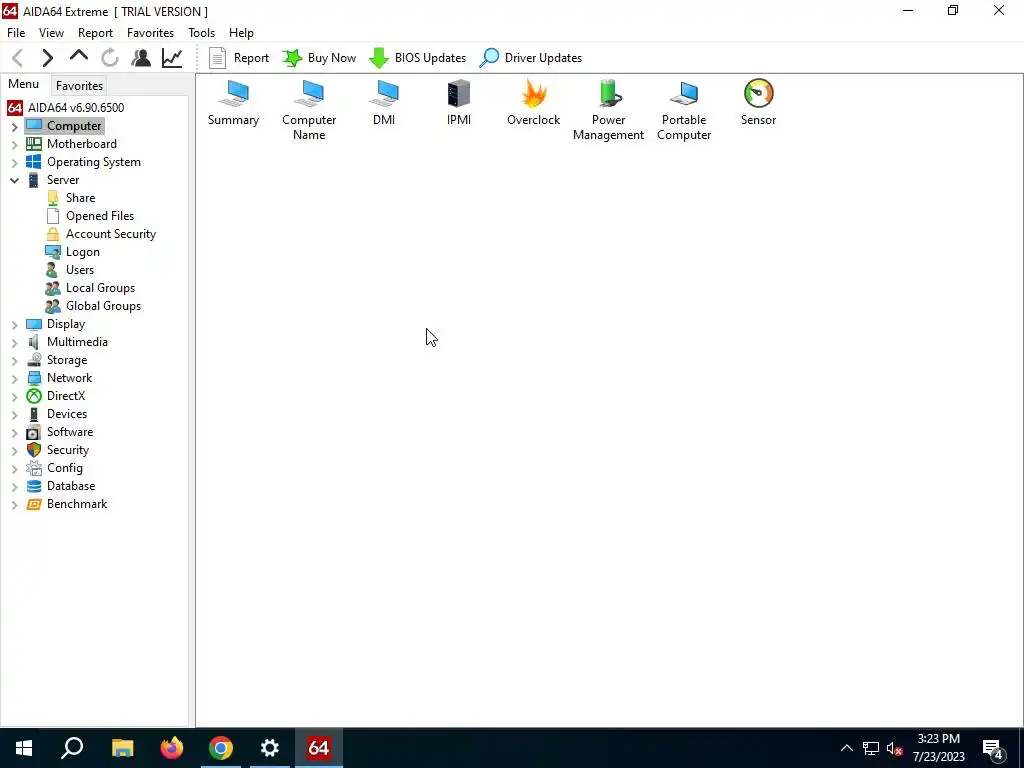Image resolution: width=1024 pixels, height=768 pixels.
Task: Open the Help menu
Action: (x=241, y=33)
